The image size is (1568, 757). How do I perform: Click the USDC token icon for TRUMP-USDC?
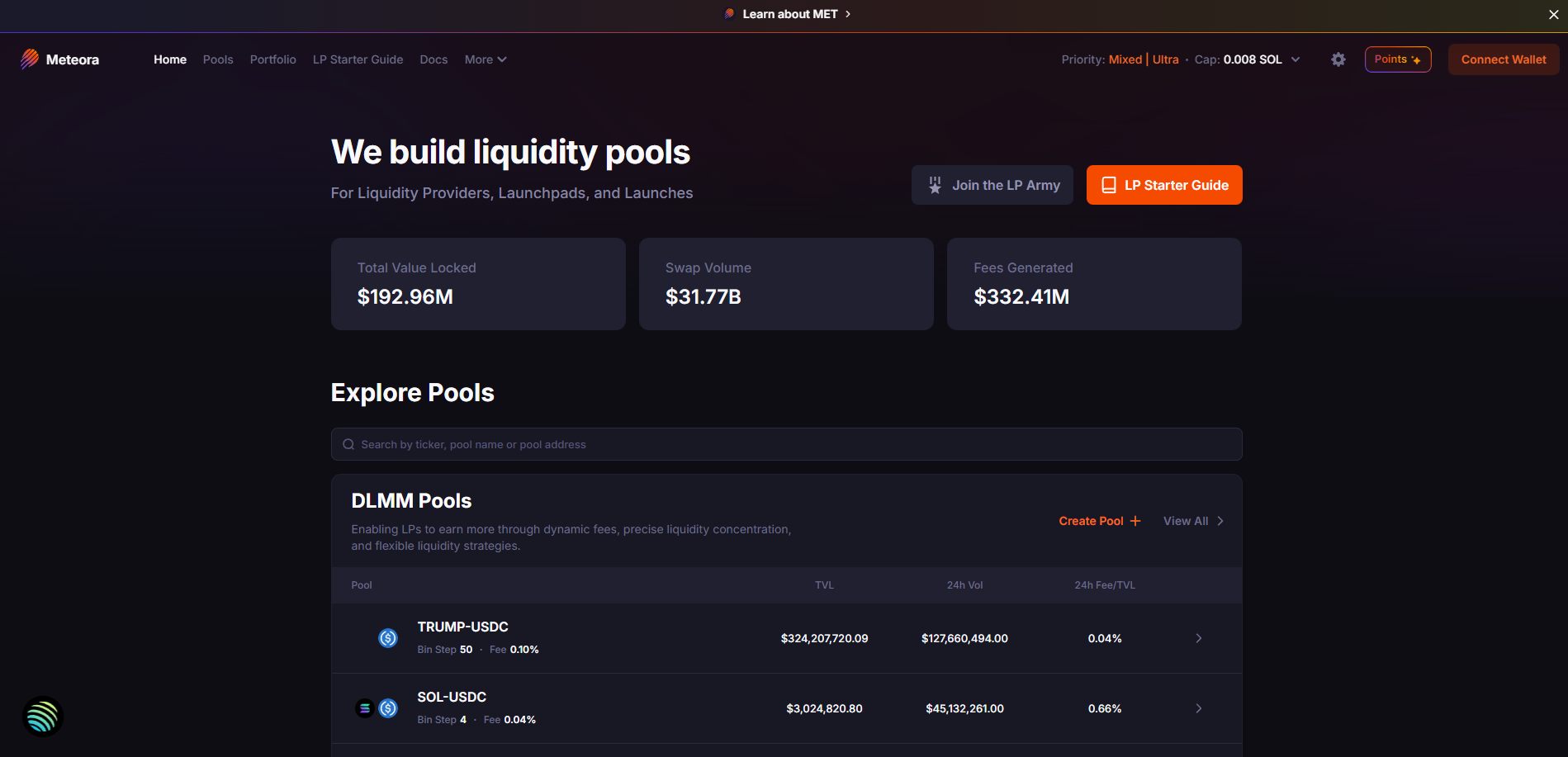tap(388, 638)
